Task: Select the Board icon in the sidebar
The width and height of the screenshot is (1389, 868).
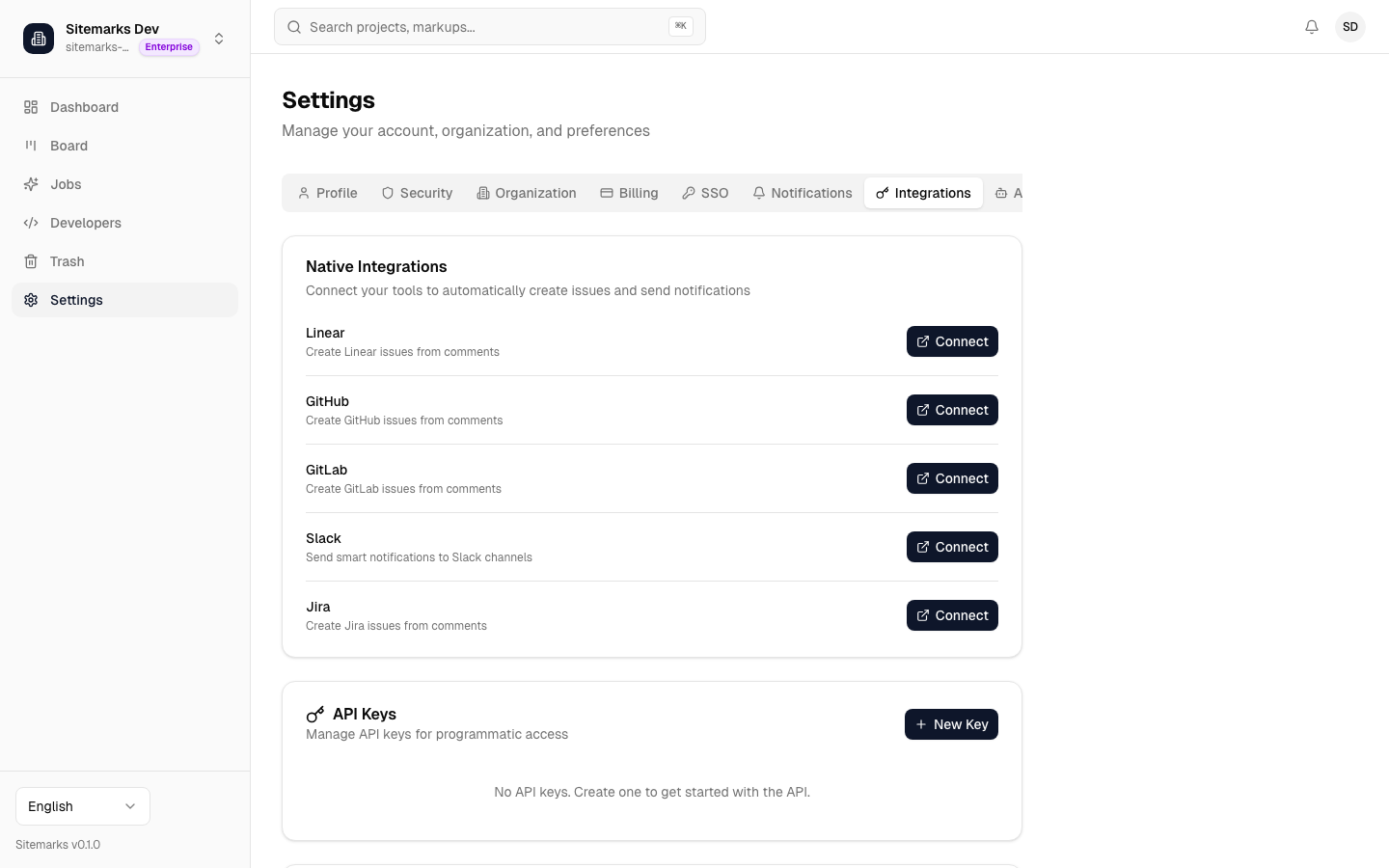Action: (x=32, y=146)
